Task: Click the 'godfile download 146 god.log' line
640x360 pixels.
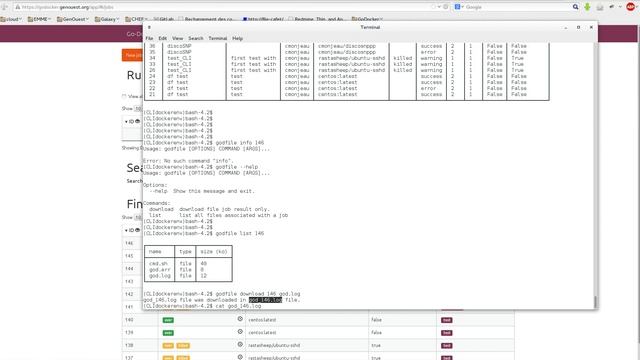Action: 258,294
